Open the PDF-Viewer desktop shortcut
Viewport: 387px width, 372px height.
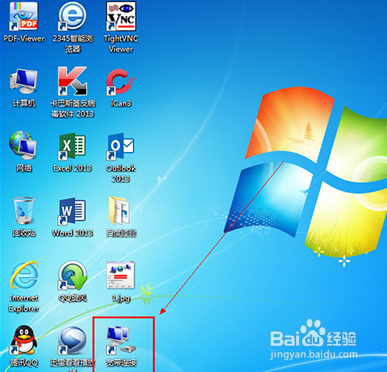coord(24,23)
